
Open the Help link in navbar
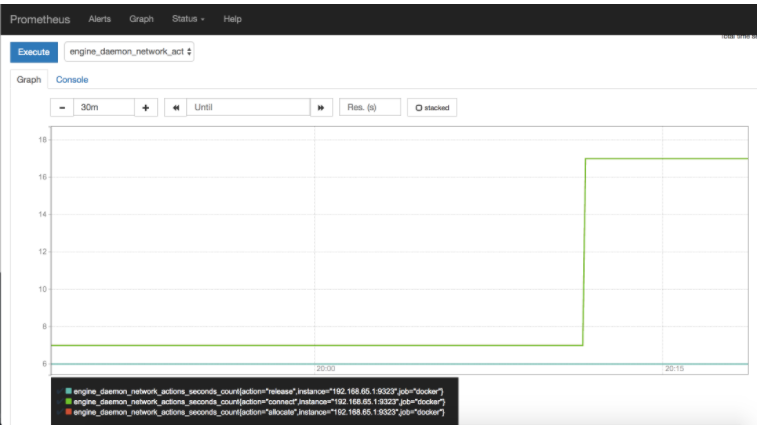click(x=232, y=19)
